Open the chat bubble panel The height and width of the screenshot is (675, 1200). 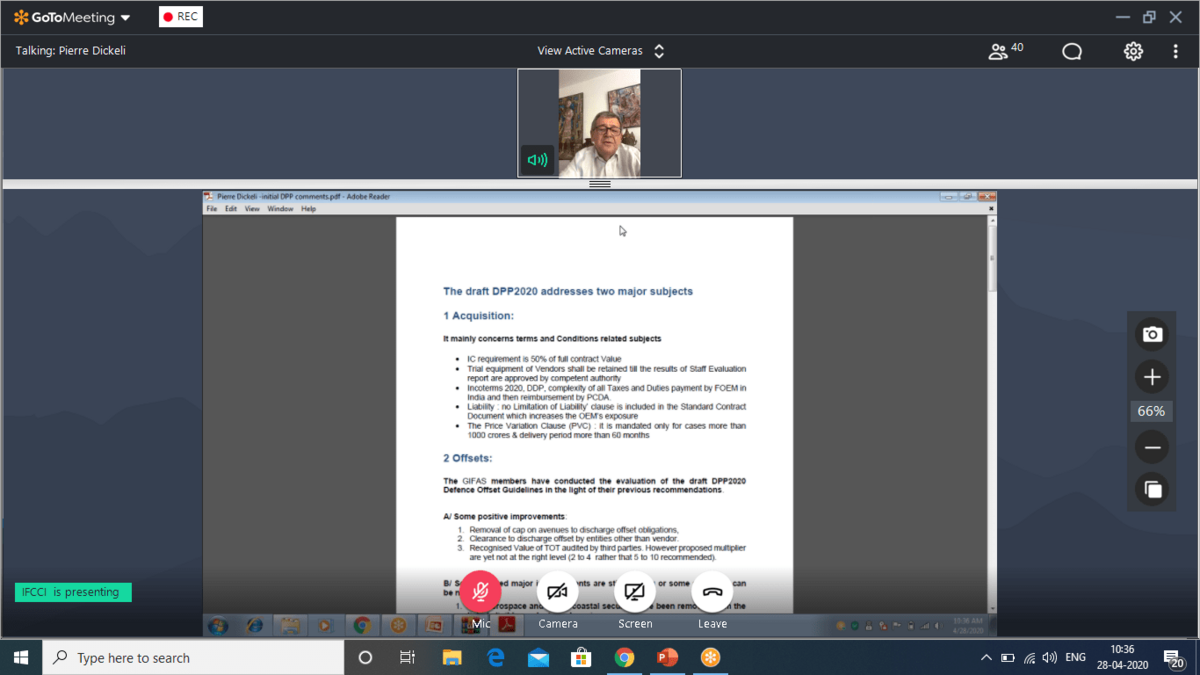[1072, 51]
